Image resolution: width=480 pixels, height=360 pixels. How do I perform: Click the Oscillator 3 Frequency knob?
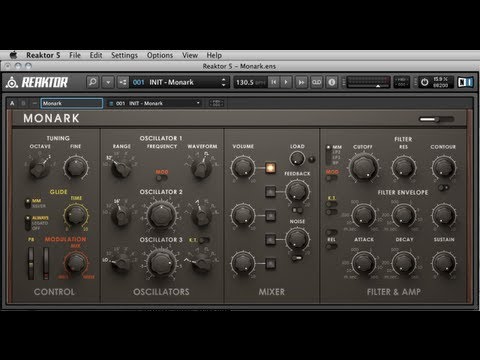(162, 262)
